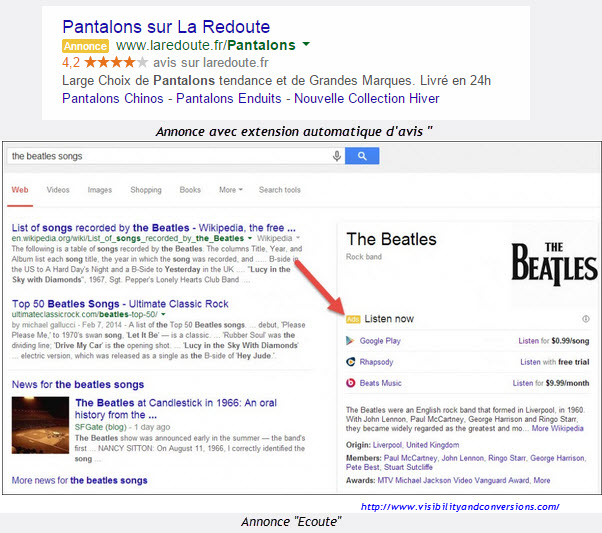This screenshot has width=602, height=533.
Task: Click More news for the beatles songs
Action: [79, 480]
